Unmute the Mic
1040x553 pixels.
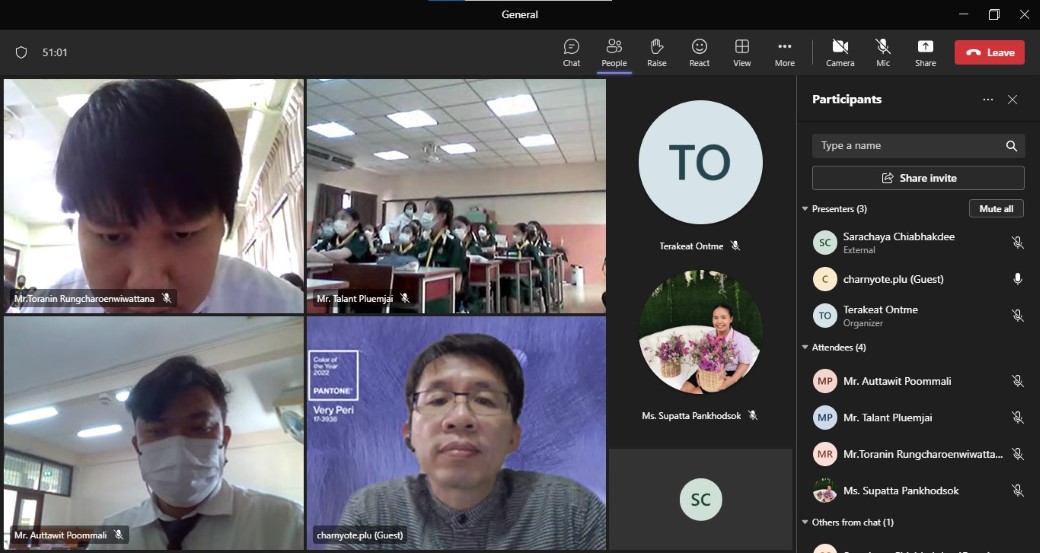(x=883, y=52)
